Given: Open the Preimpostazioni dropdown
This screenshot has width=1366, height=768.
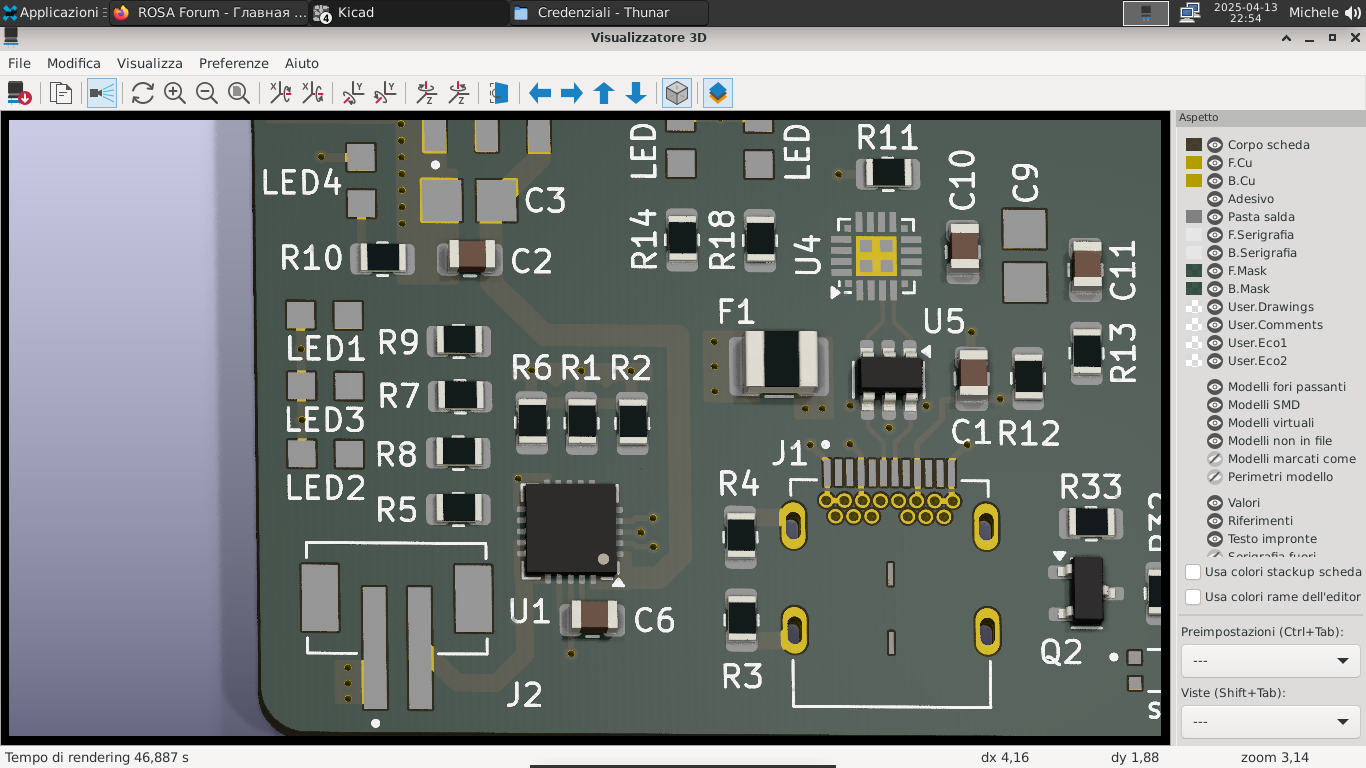Looking at the screenshot, I should pos(1270,661).
